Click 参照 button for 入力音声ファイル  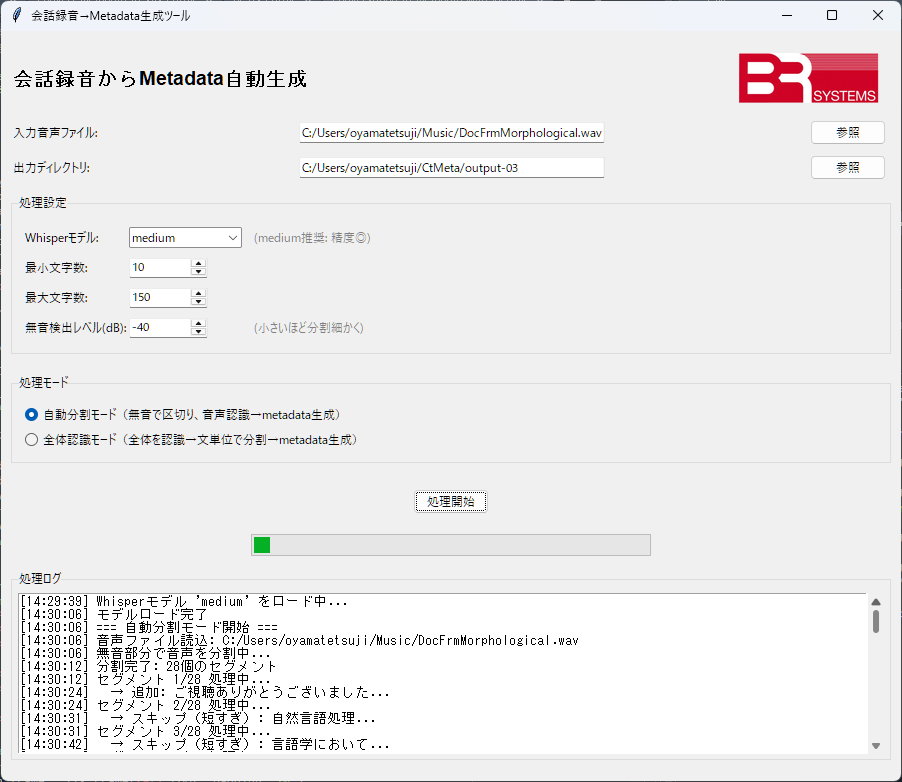(x=847, y=133)
